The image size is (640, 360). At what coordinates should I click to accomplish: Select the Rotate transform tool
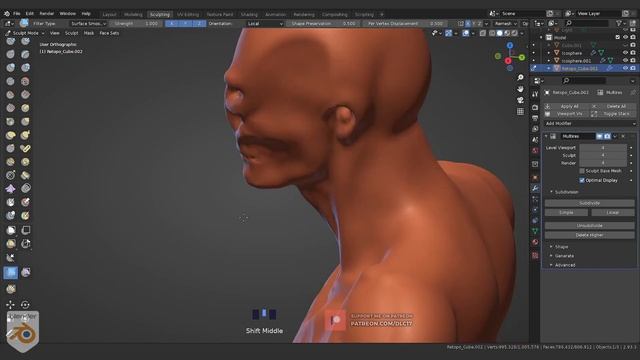click(x=25, y=304)
